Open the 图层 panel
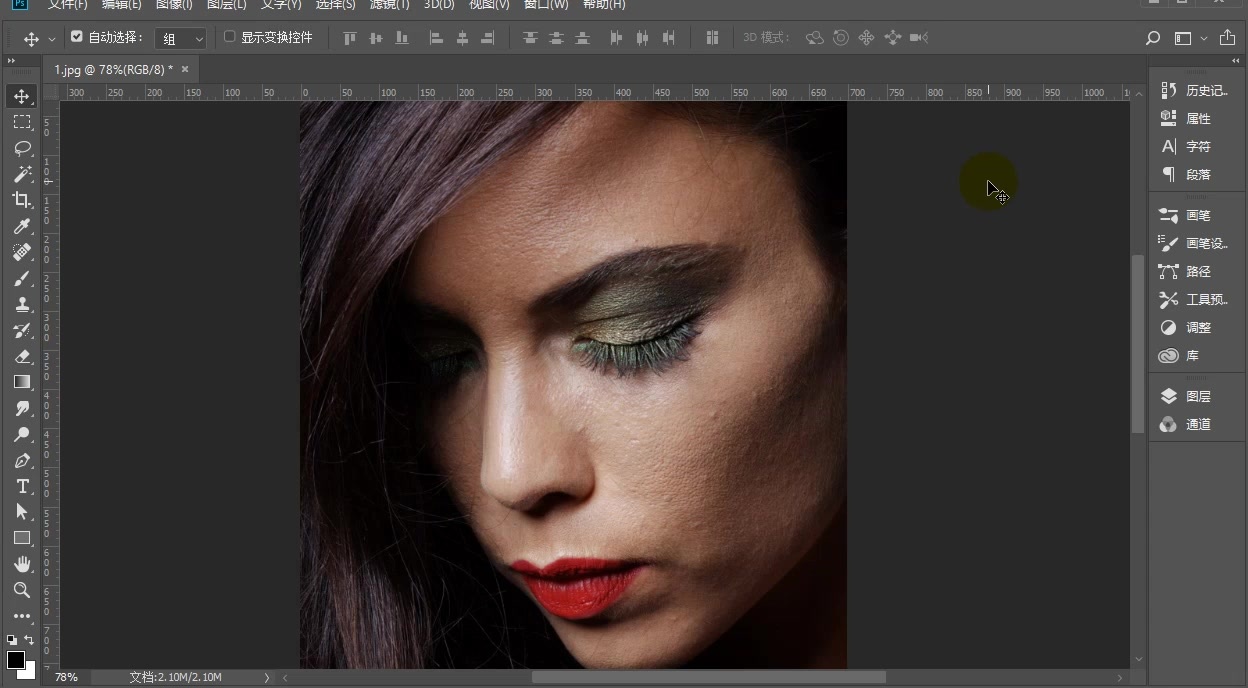 pyautogui.click(x=1197, y=396)
